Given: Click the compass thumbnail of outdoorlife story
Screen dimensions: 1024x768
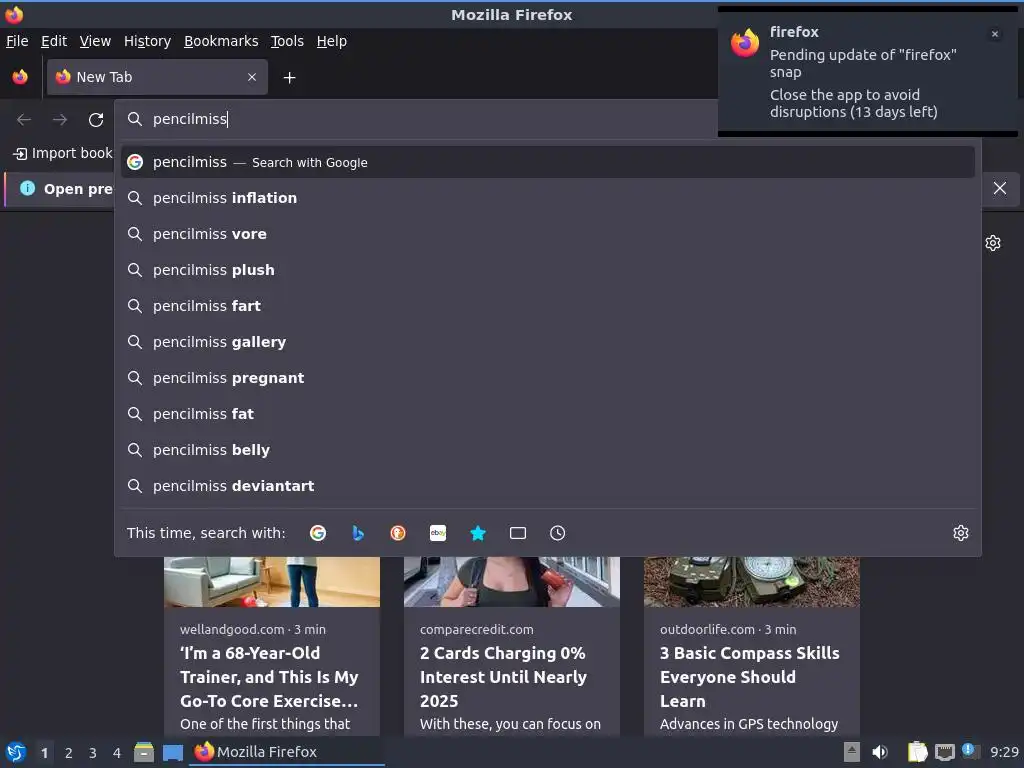Looking at the screenshot, I should [752, 582].
